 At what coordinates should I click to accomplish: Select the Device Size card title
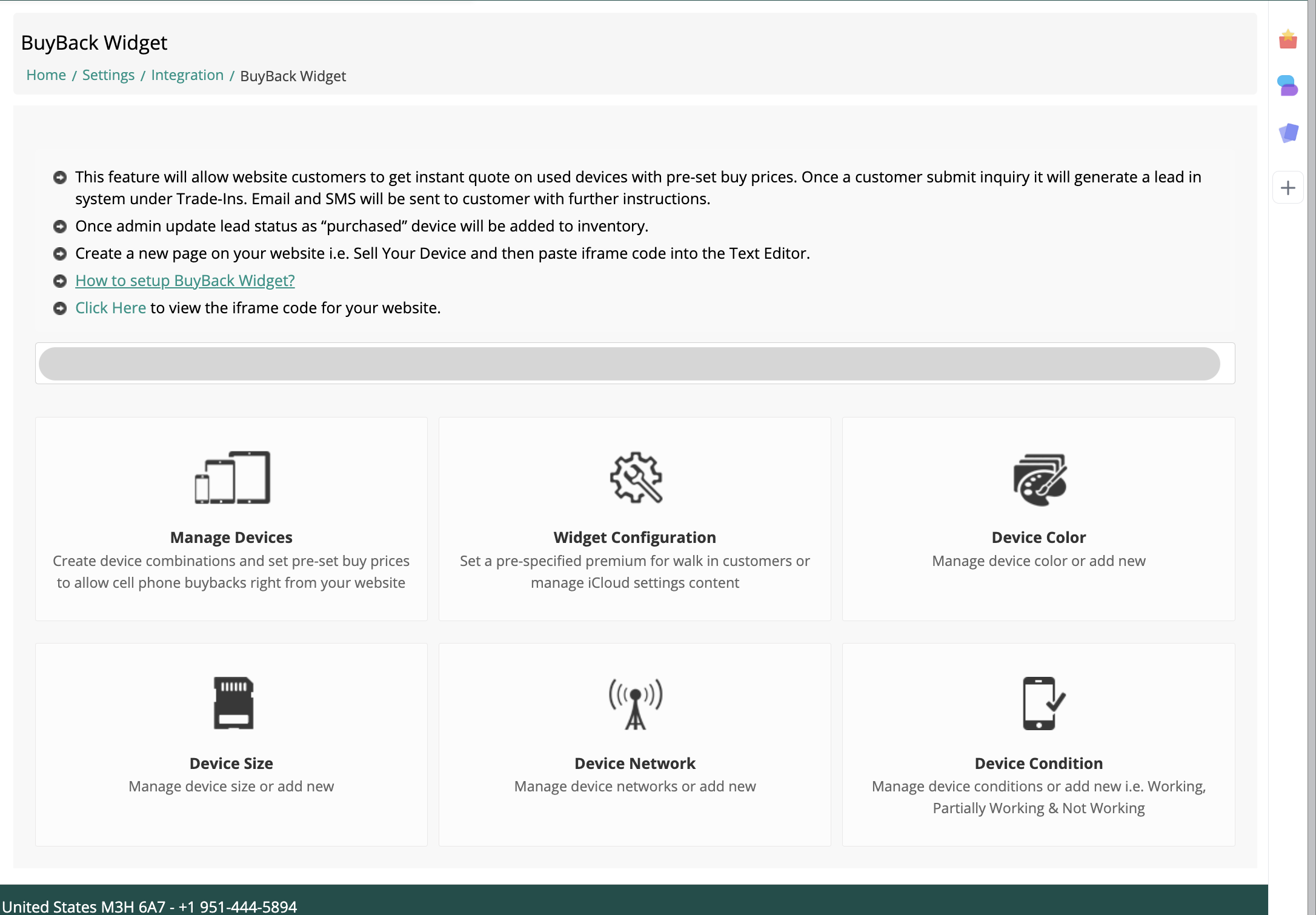pyautogui.click(x=231, y=764)
